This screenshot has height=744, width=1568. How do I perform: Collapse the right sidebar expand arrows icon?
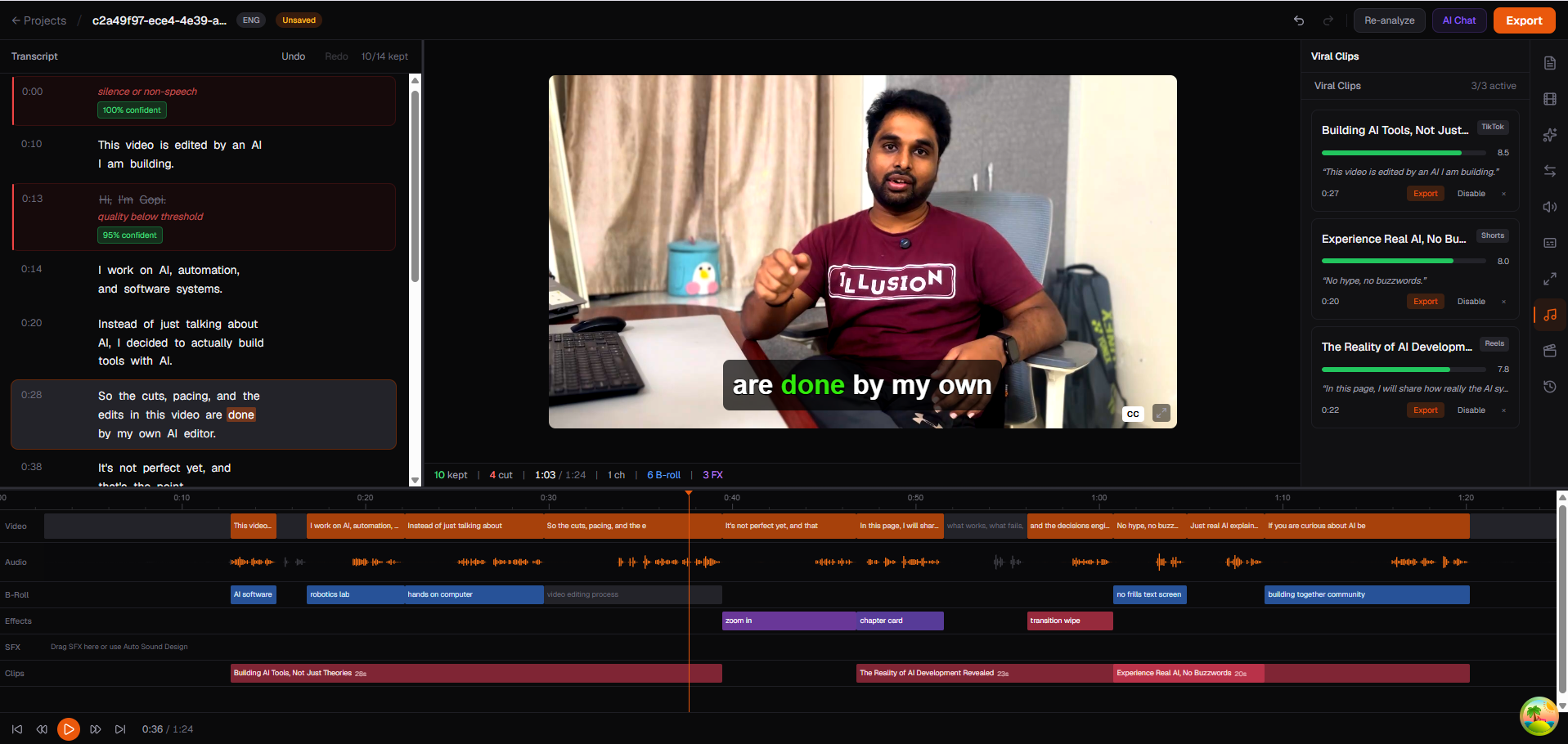pyautogui.click(x=1549, y=278)
